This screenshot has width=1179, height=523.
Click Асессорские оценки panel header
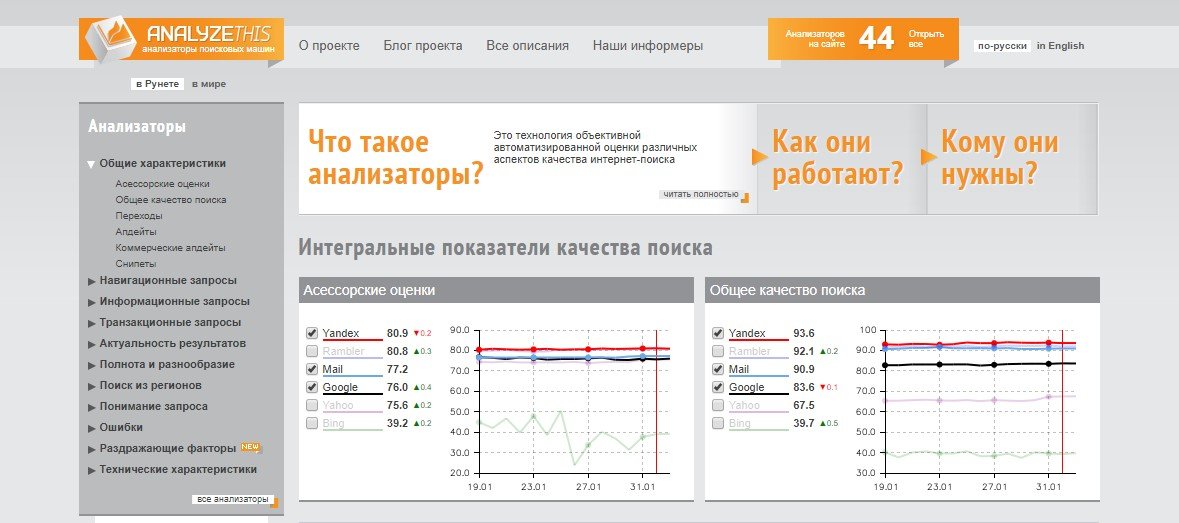click(496, 290)
